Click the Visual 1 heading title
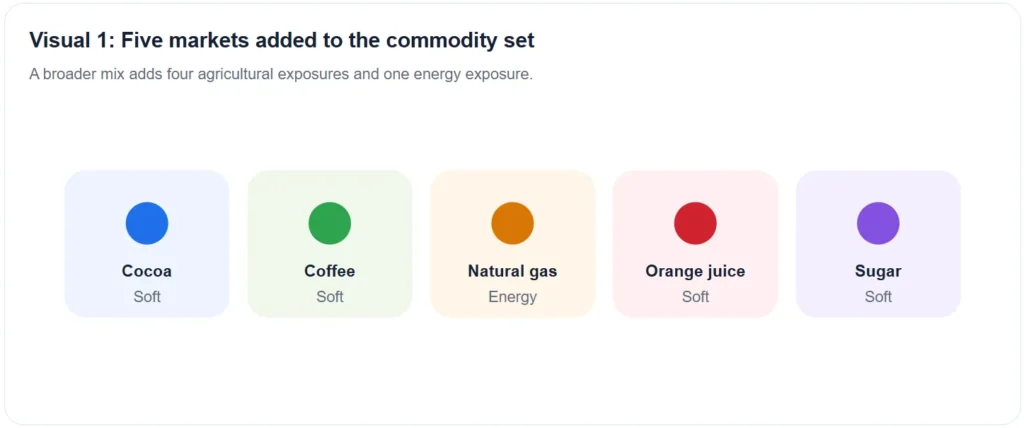This screenshot has height=428, width=1024. coord(282,41)
